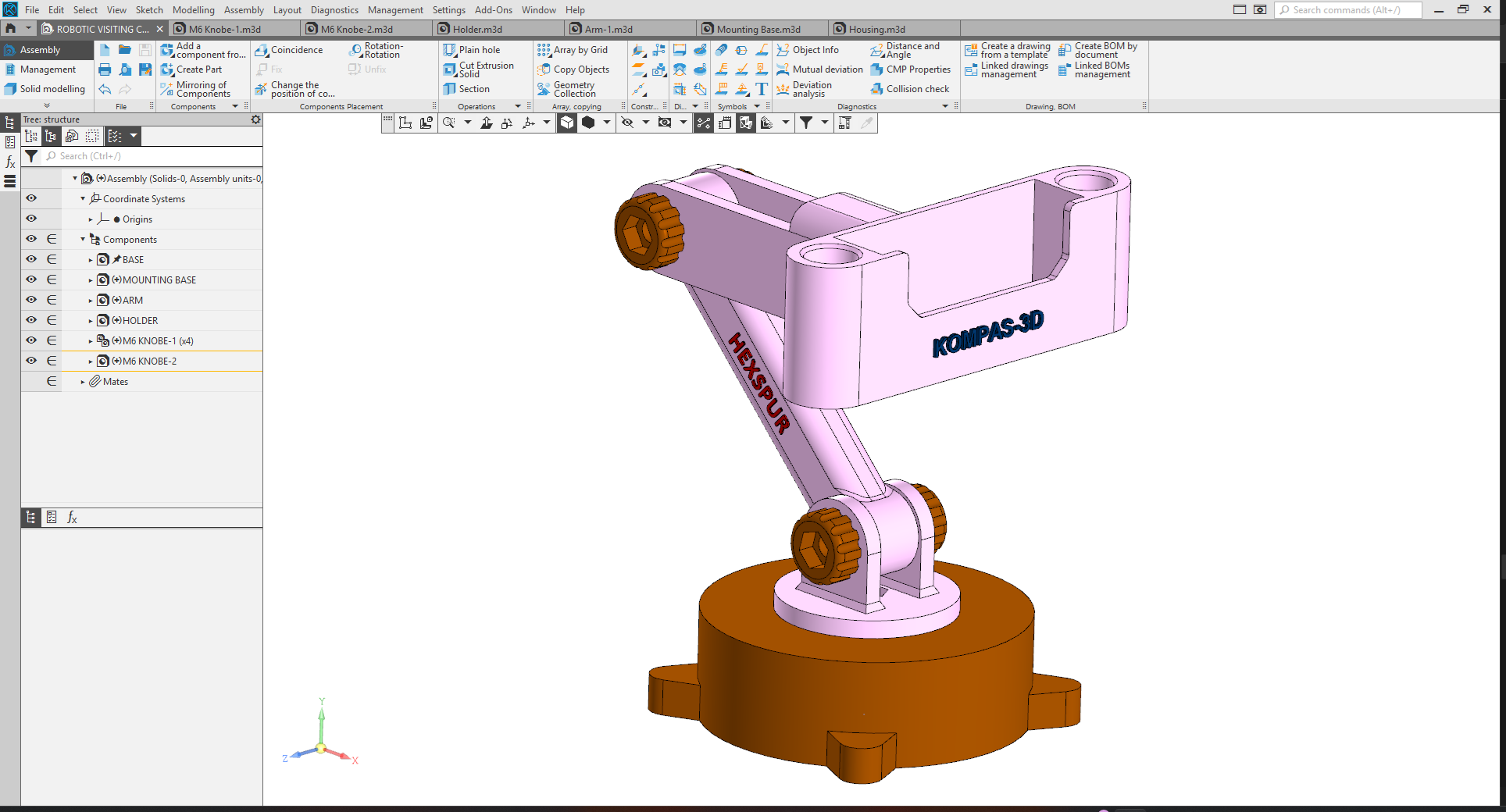Click the Rotation-Rotation mate tool

[376, 50]
